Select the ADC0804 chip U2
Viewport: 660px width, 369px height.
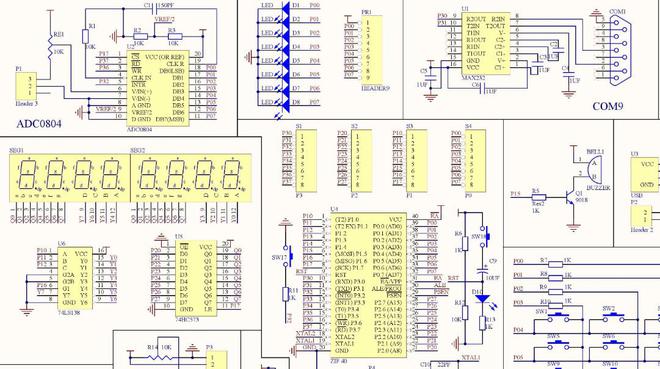coord(158,88)
